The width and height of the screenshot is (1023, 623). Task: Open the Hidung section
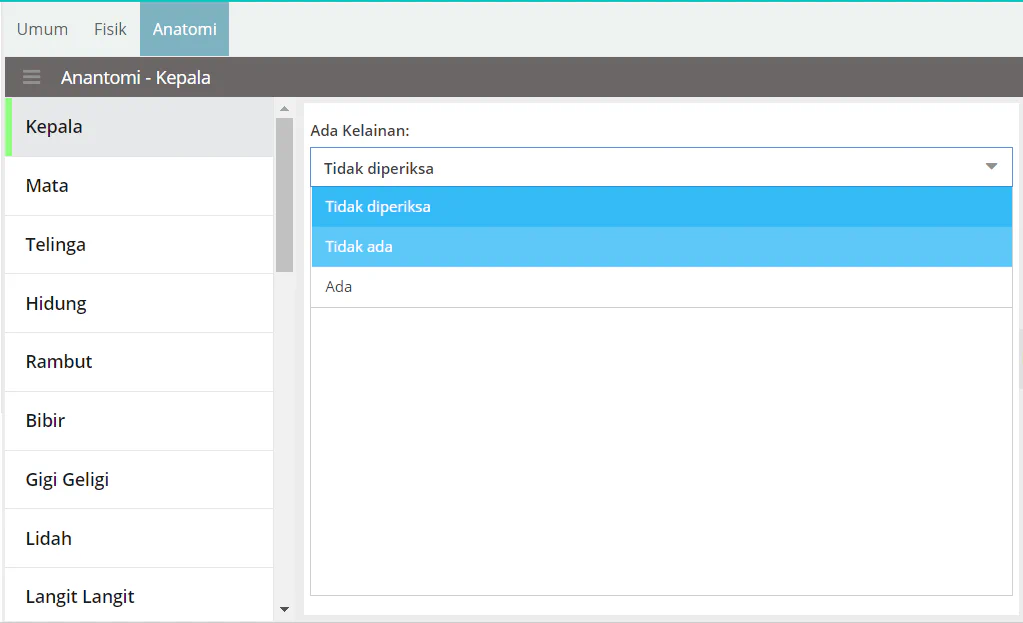(139, 303)
